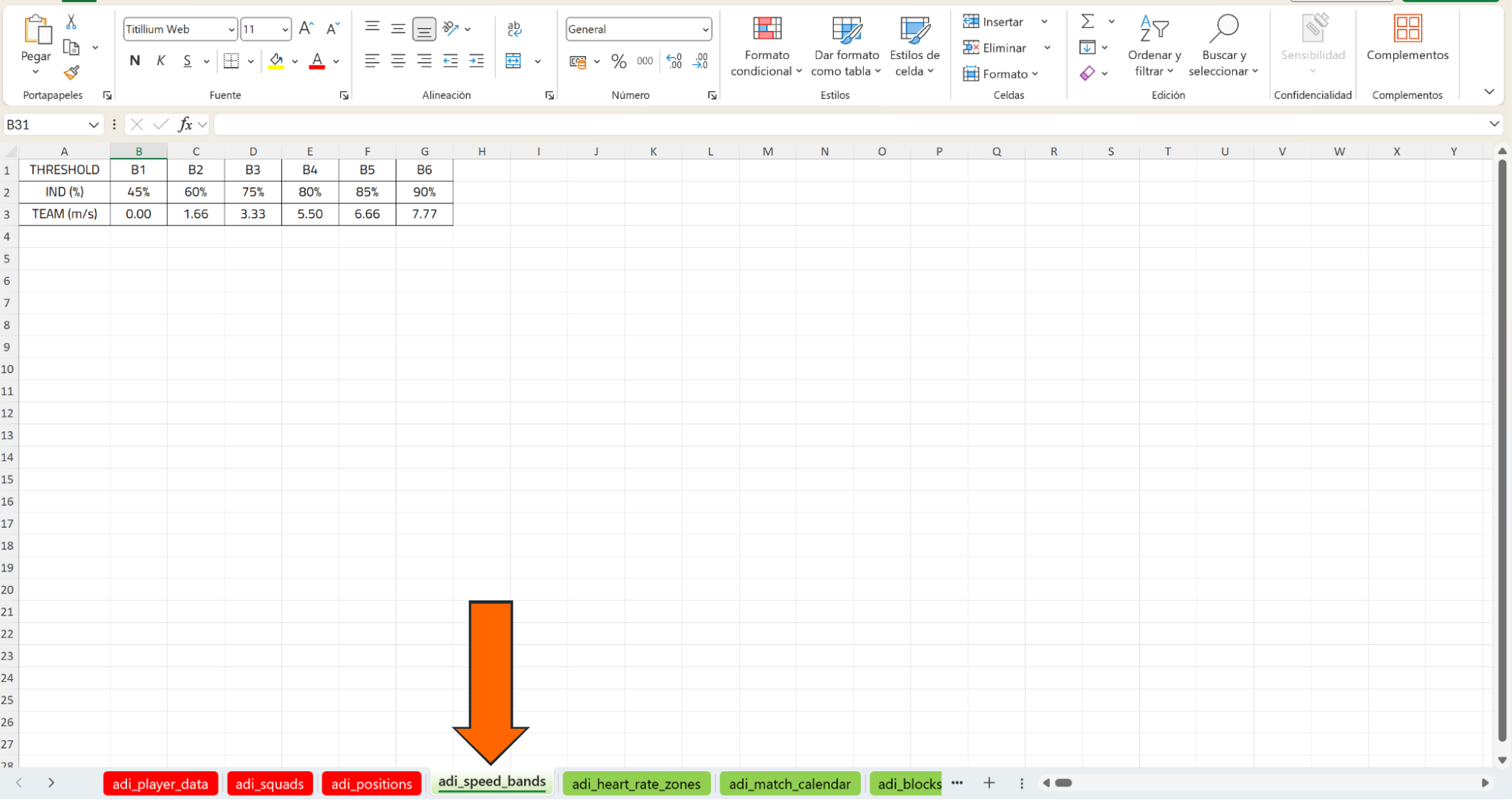Image resolution: width=1512 pixels, height=800 pixels.
Task: Click decrease decimal places icon
Action: pyautogui.click(x=700, y=61)
